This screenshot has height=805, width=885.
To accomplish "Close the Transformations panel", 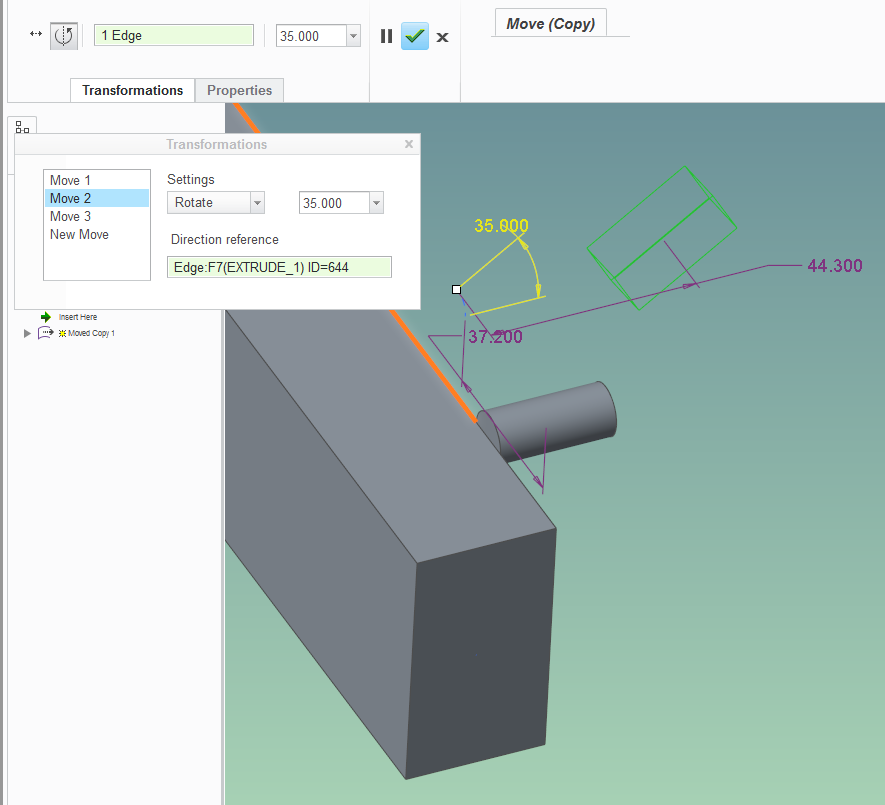I will [408, 144].
